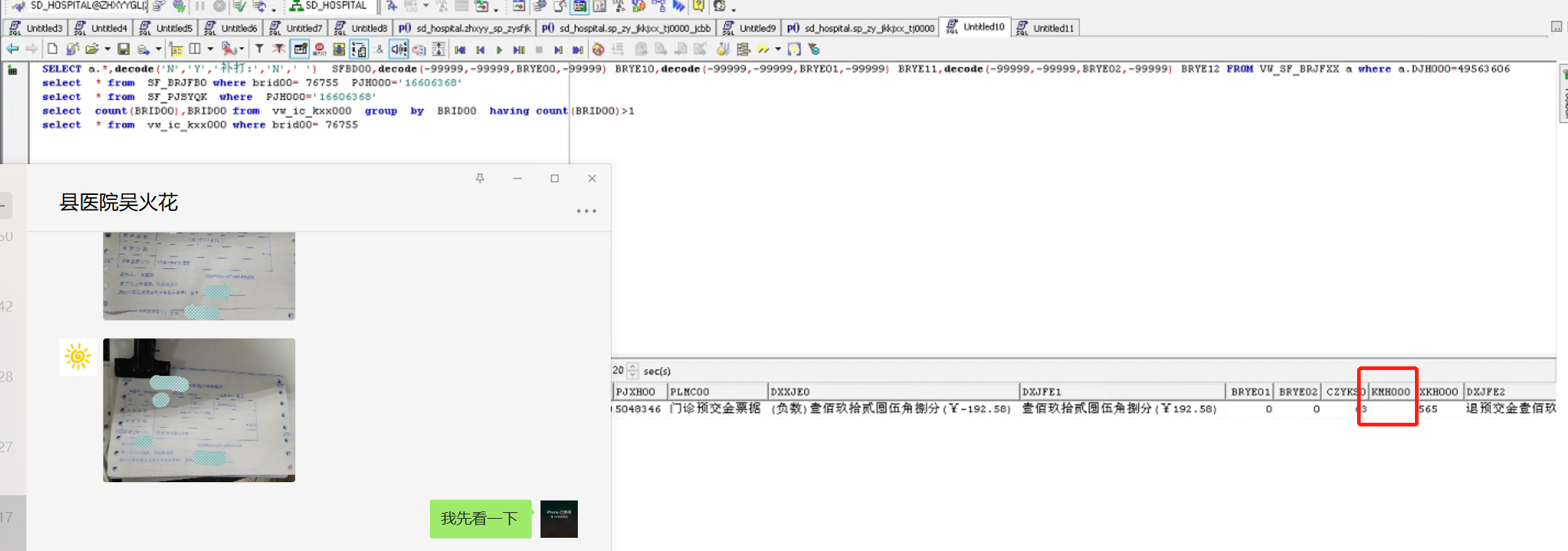The width and height of the screenshot is (1568, 551).
Task: Select the Untitled10 tab
Action: (976, 26)
